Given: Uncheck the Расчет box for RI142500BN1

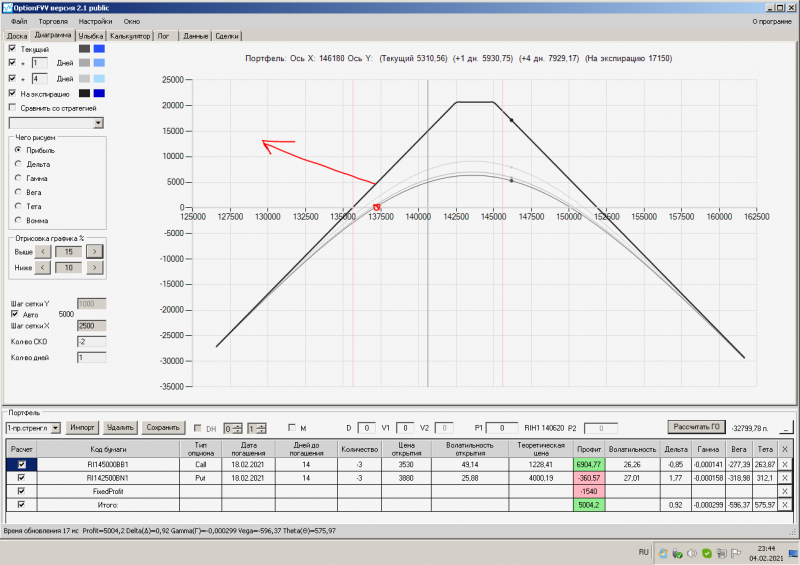Looking at the screenshot, I should click(21, 478).
